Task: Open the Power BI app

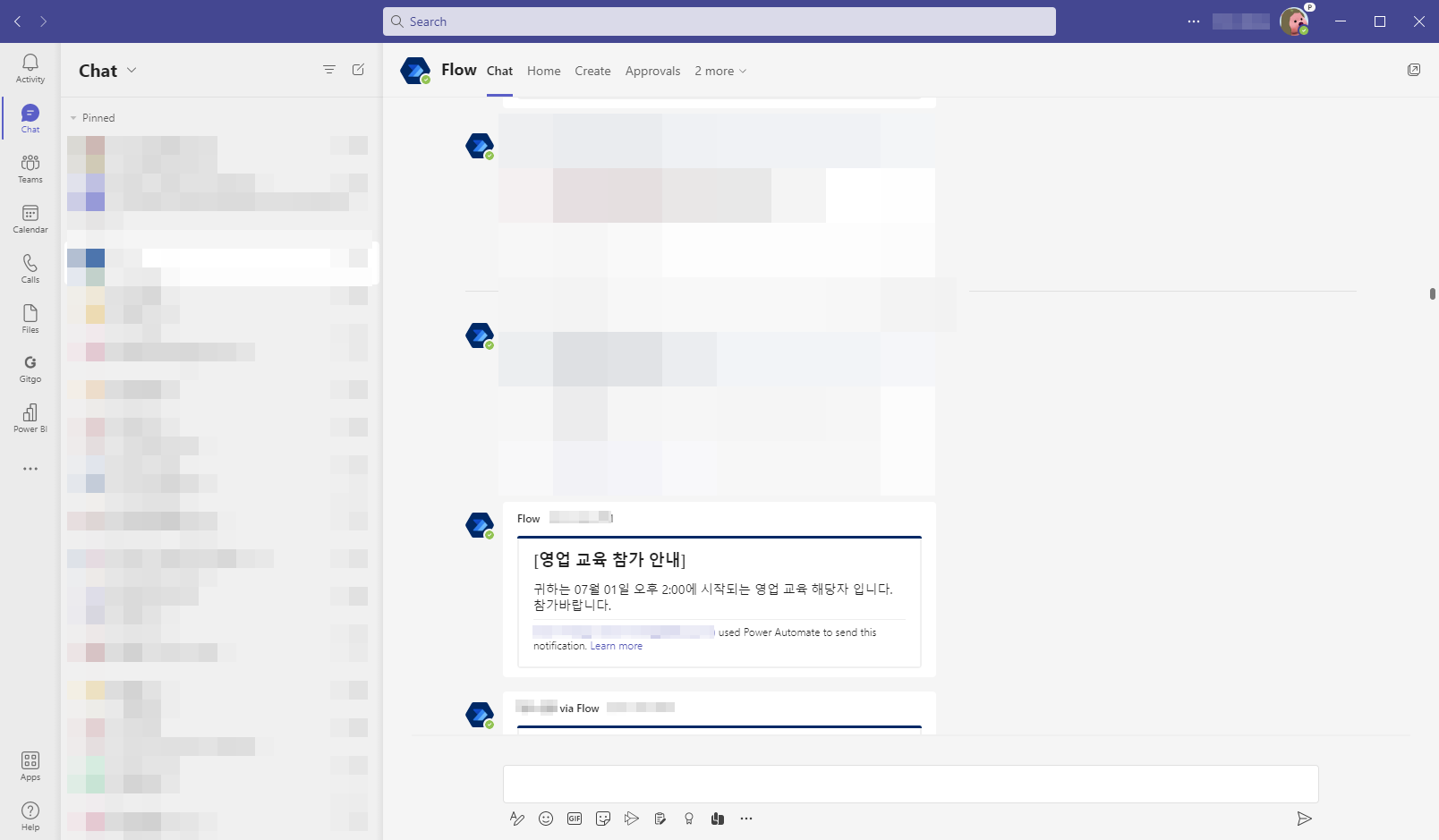Action: (30, 418)
